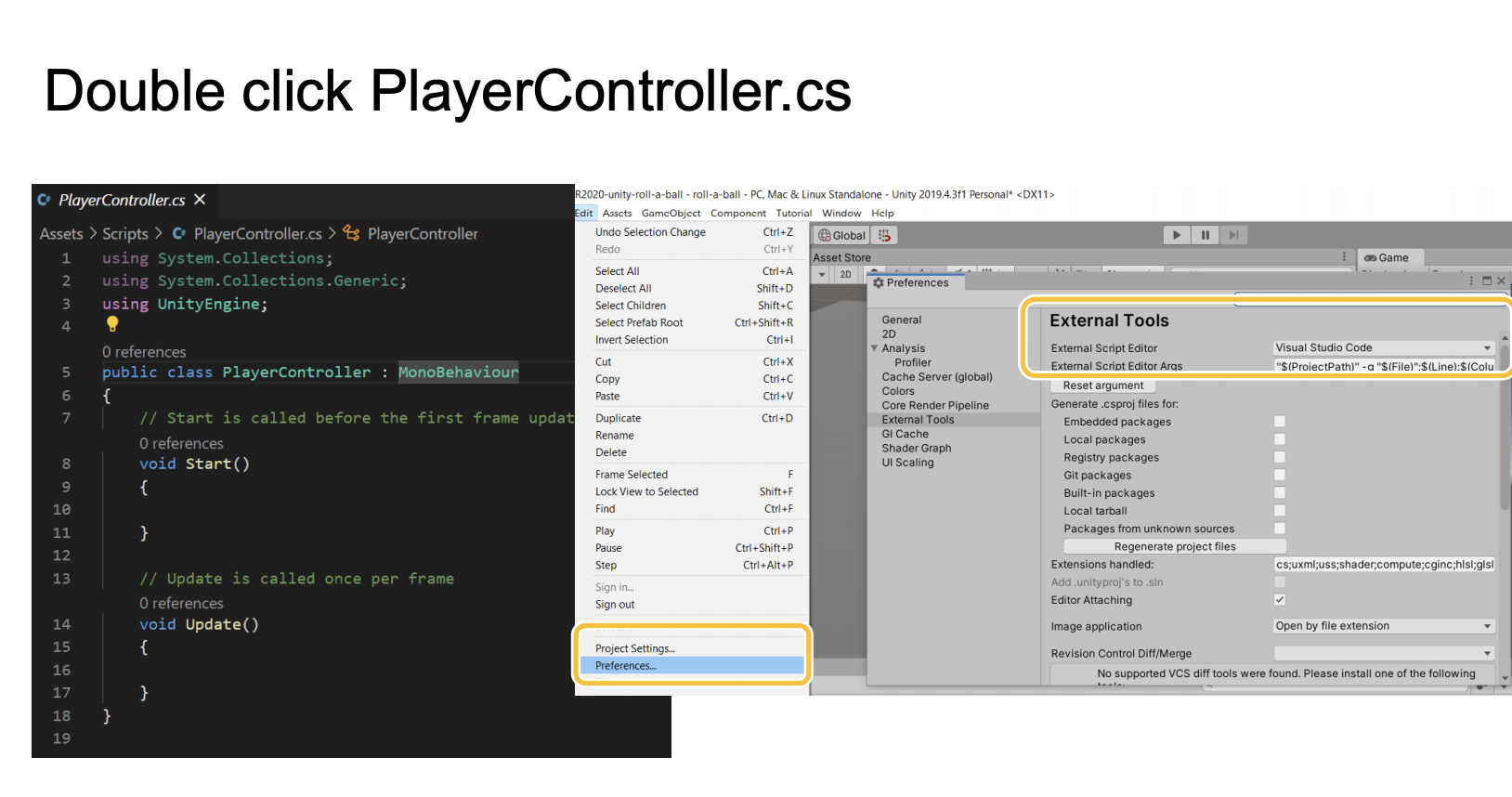The height and width of the screenshot is (797, 1512).
Task: Open the Help menu
Action: pos(882,213)
